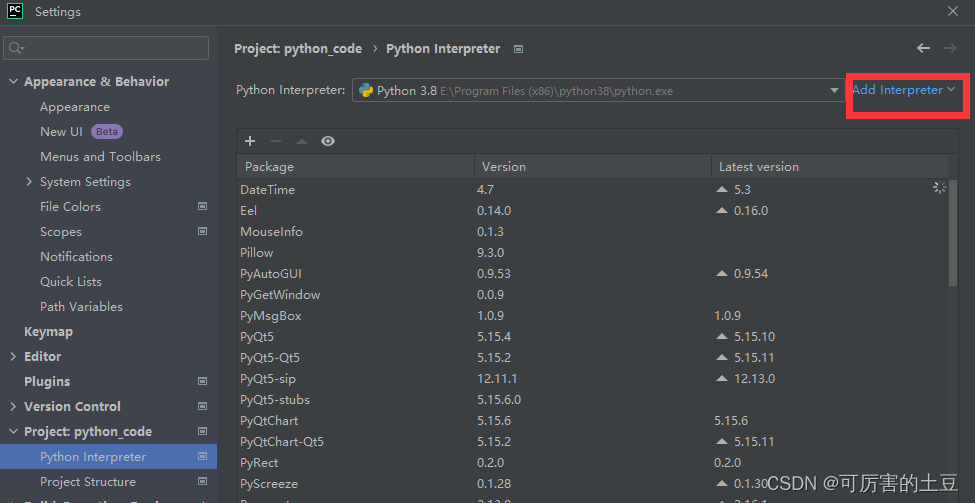Image resolution: width=975 pixels, height=503 pixels.
Task: Click the minus icon to uninstall package
Action: [276, 141]
